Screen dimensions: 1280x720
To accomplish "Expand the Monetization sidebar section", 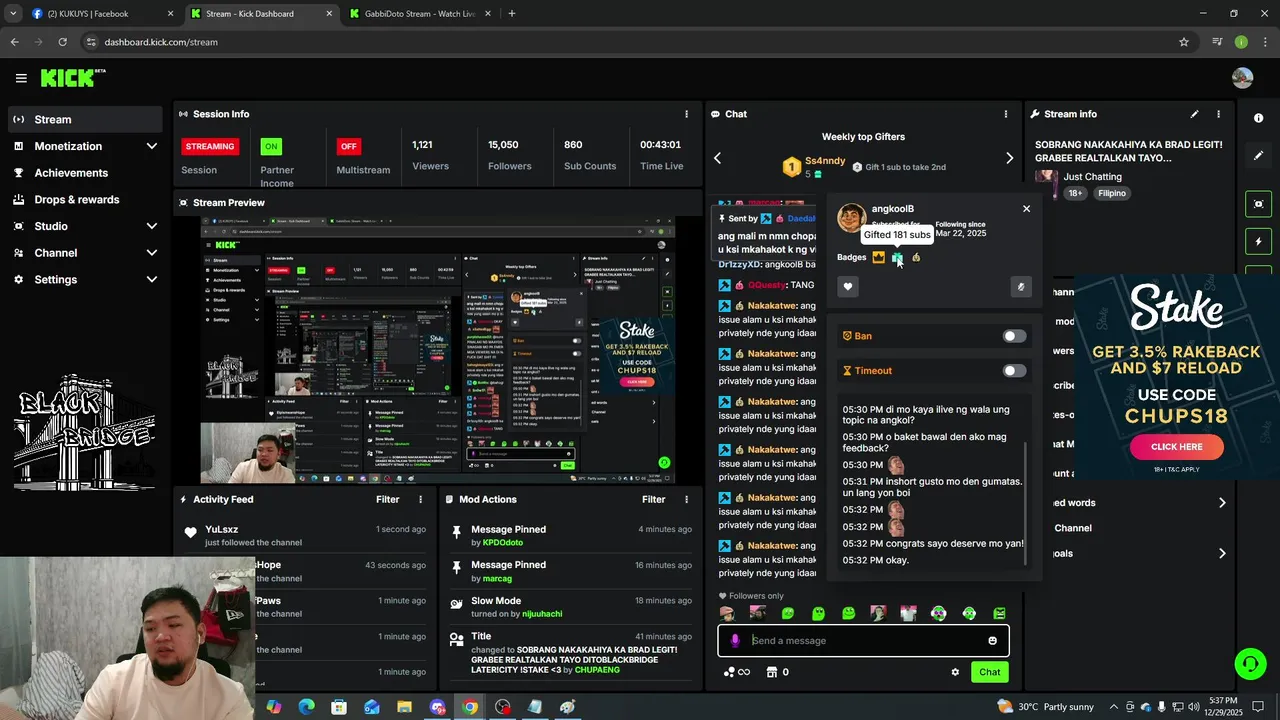I will 152,146.
